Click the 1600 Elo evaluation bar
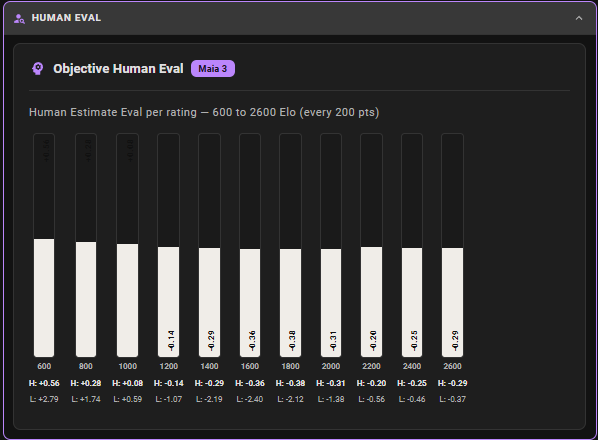Viewport: 598px width, 440px height. (x=250, y=245)
